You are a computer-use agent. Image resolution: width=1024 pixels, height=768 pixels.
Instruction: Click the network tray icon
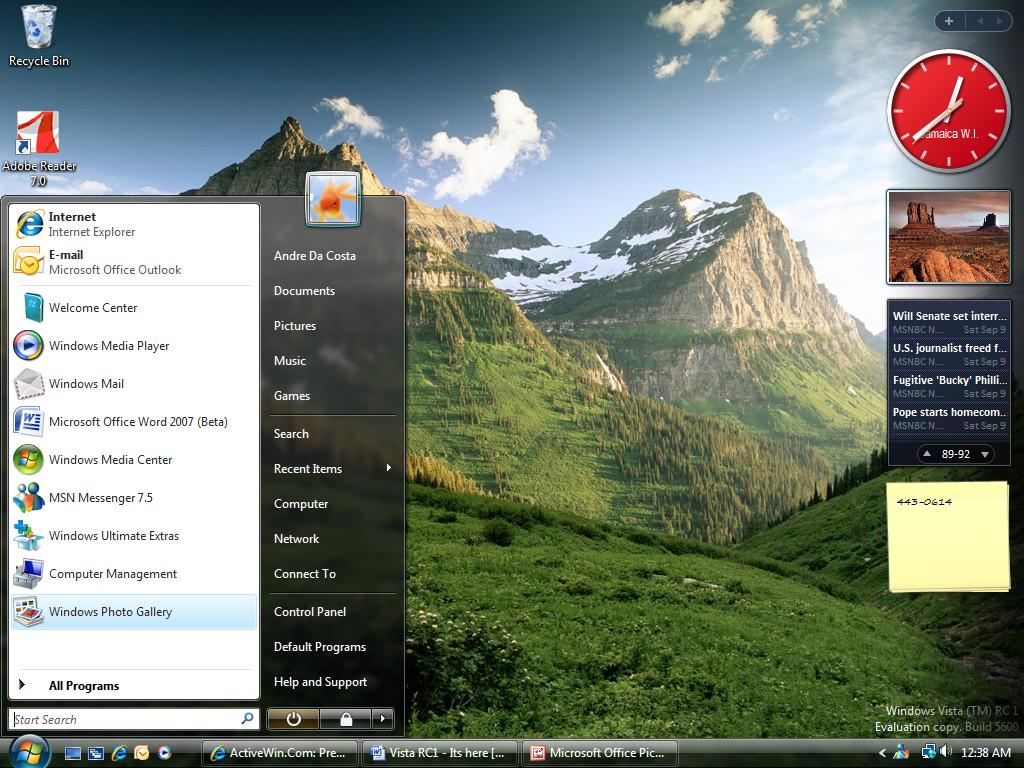927,752
